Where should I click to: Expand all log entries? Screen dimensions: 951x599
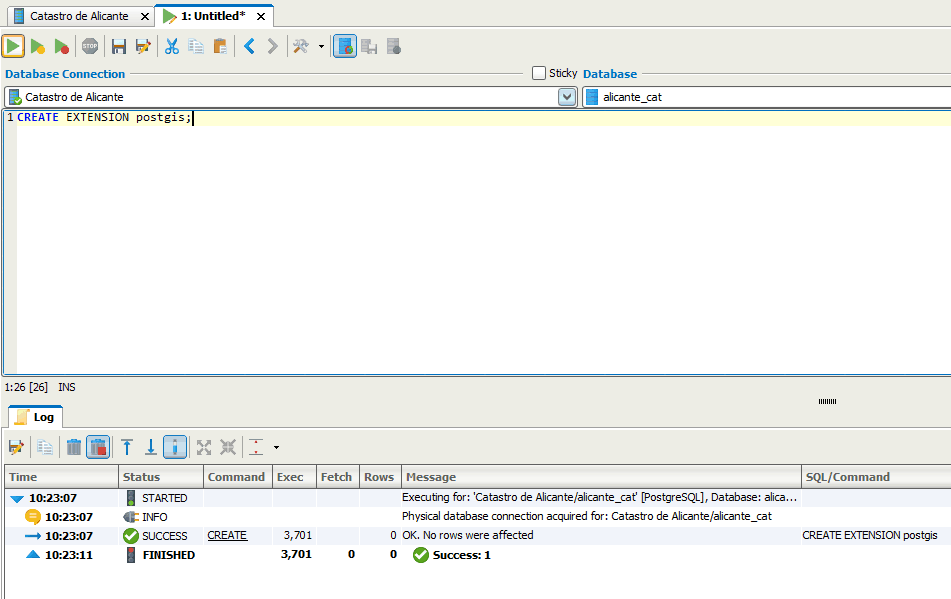[204, 447]
